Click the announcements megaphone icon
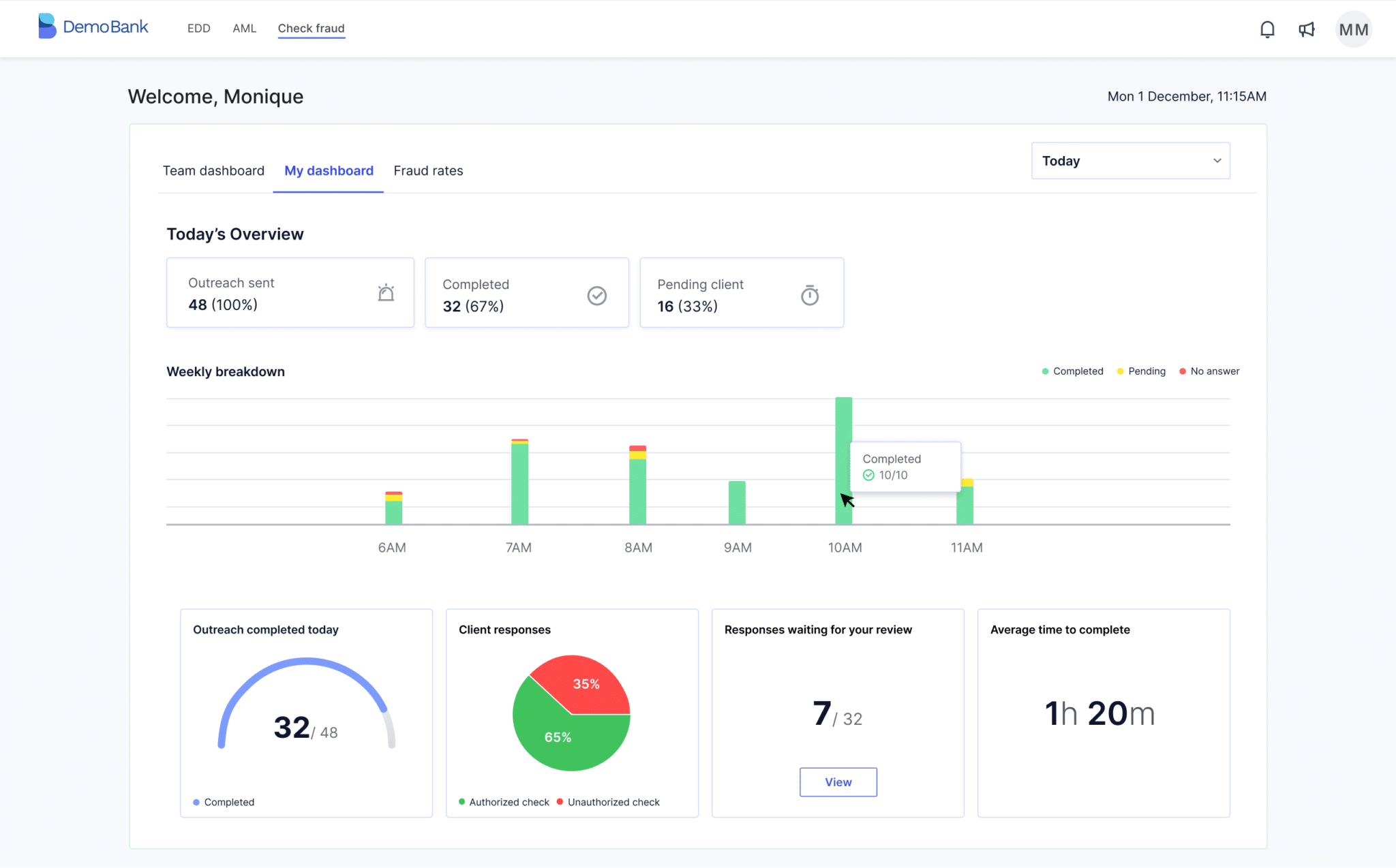 1306,29
